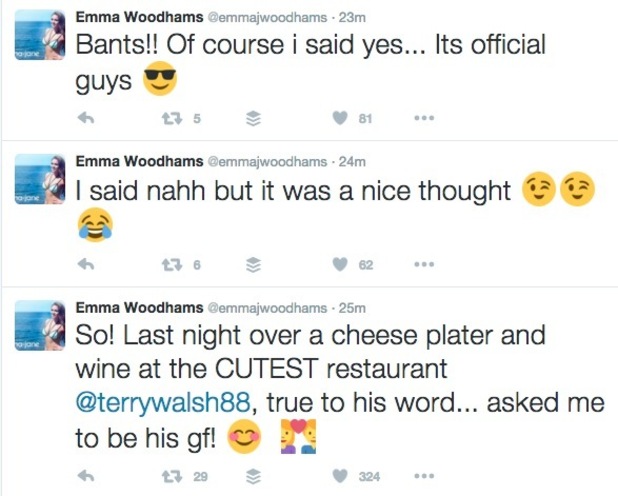Screen dimensions: 618x496
Task: Retweet the tweet with 6 retweets
Action: pos(172,264)
